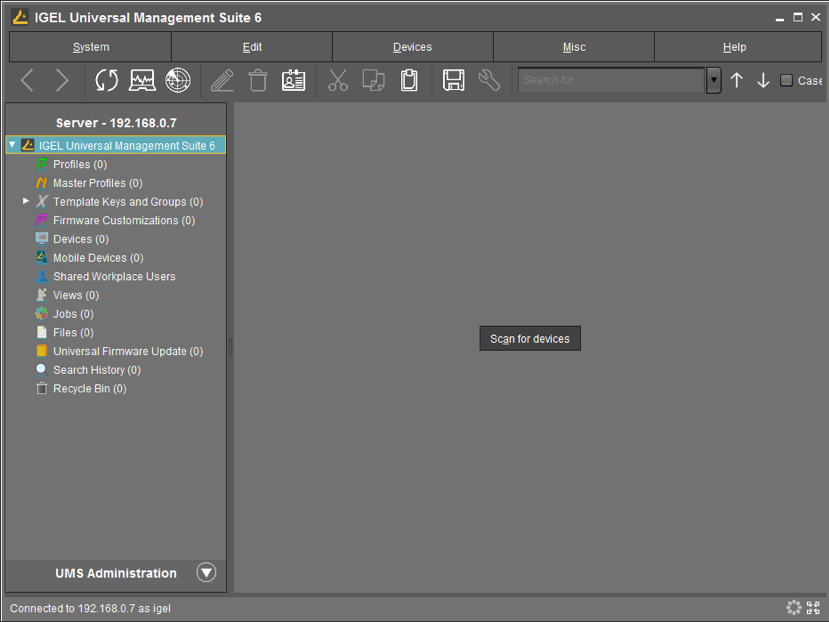Select the globe network scan icon

pyautogui.click(x=178, y=80)
